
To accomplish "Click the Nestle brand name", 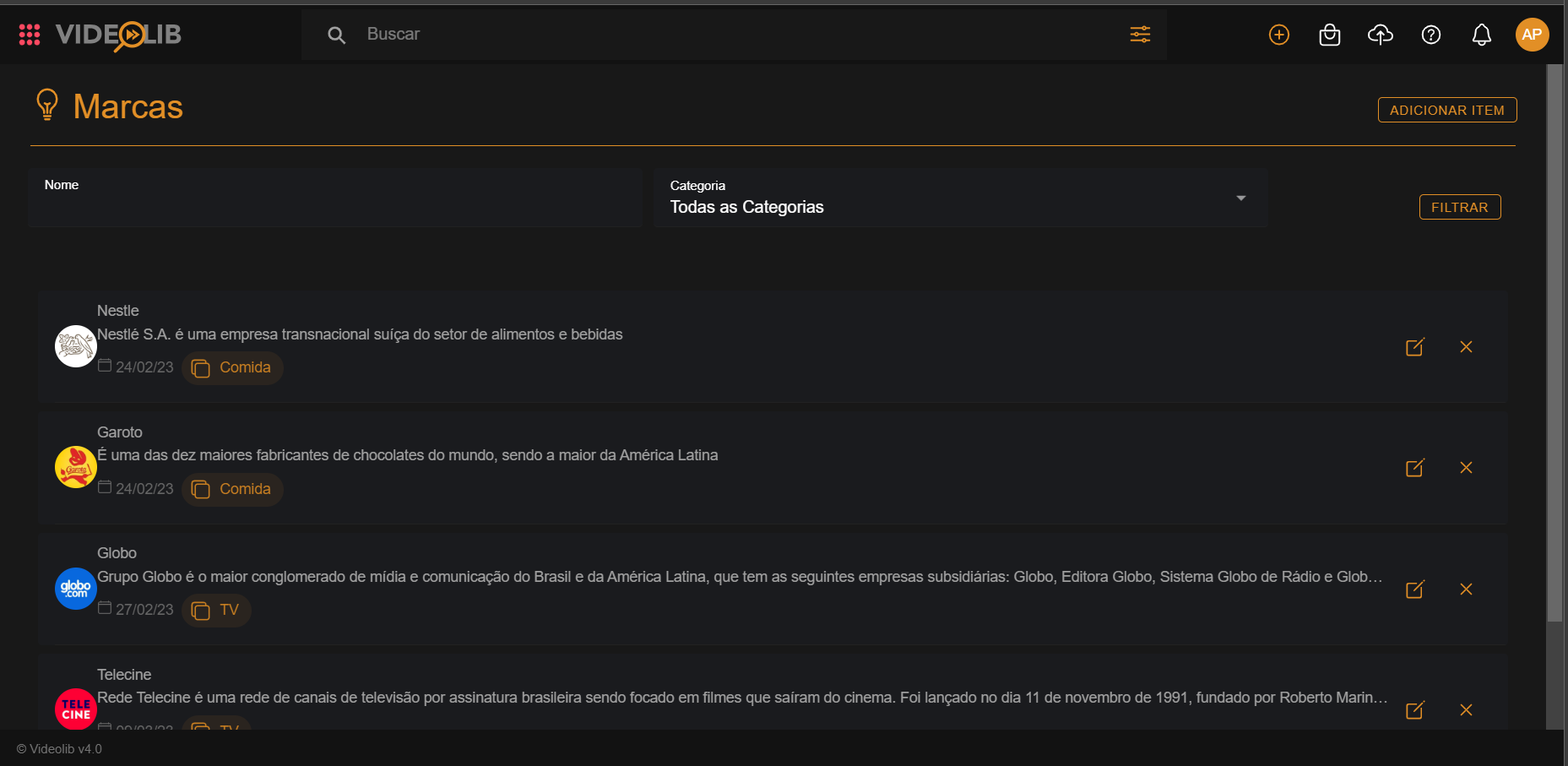I will 118,311.
